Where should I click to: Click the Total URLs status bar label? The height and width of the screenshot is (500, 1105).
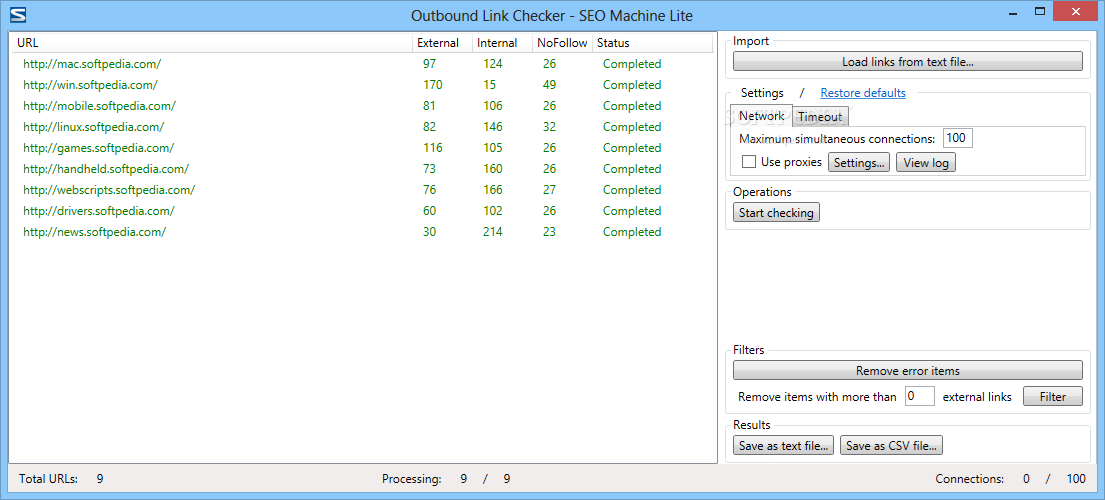click(x=49, y=480)
